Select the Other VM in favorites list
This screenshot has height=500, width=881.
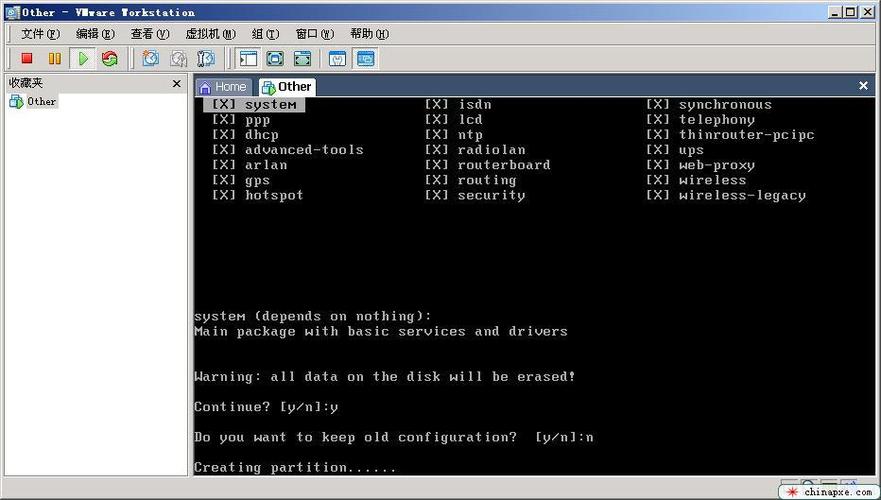coord(41,101)
